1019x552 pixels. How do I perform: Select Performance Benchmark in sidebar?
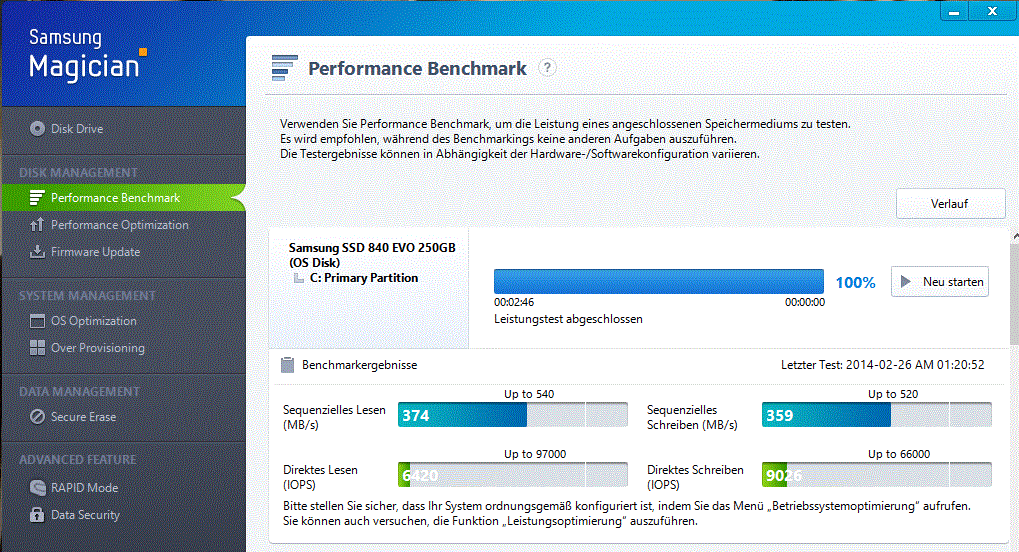click(123, 198)
